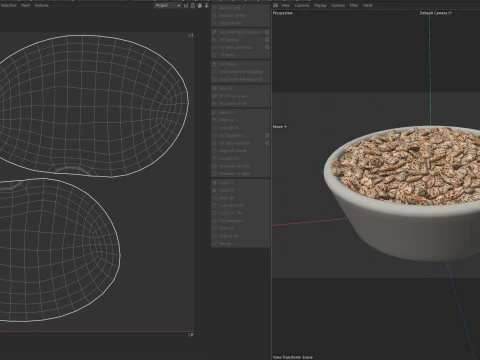
Task: Open the viewport Filter menu
Action: click(x=354, y=5)
